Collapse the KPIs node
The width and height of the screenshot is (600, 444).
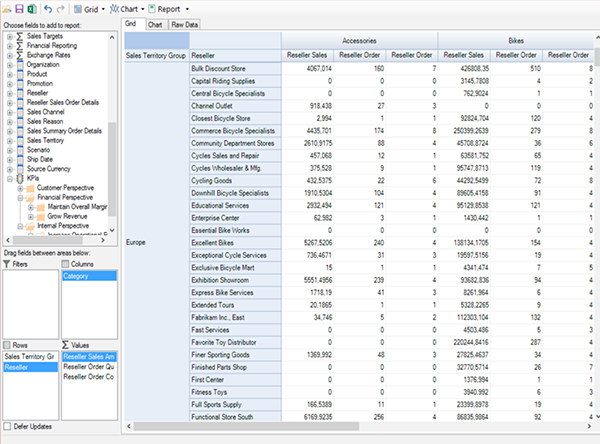(x=10, y=179)
